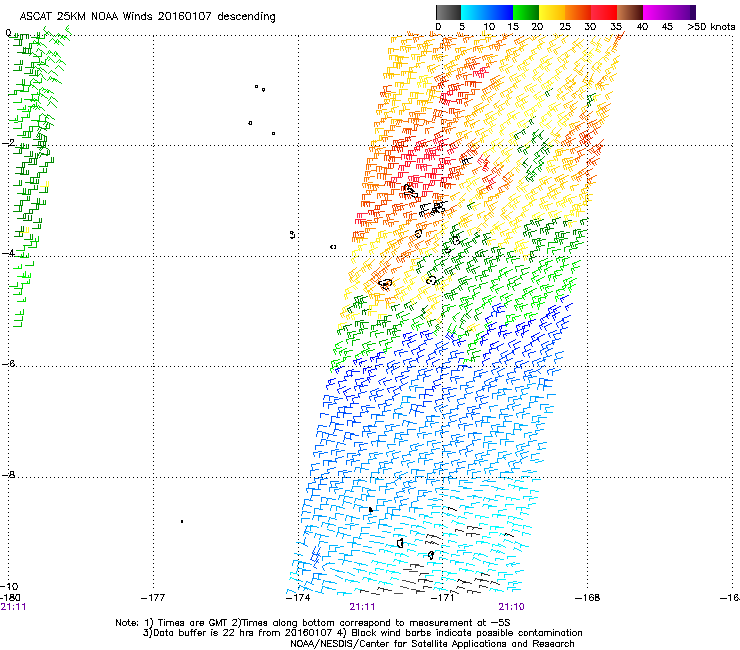Click the '>50 knots' legend label
The height and width of the screenshot is (650, 740).
[711, 27]
